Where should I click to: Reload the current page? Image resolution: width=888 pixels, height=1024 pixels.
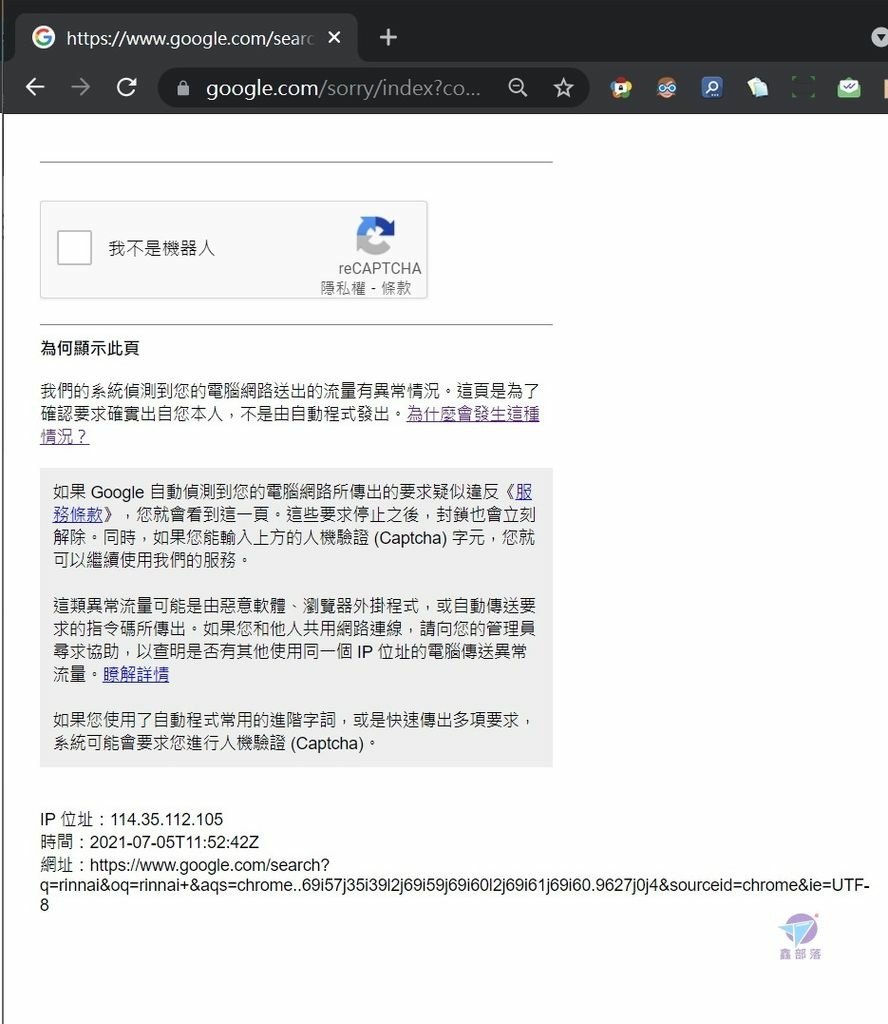click(127, 87)
